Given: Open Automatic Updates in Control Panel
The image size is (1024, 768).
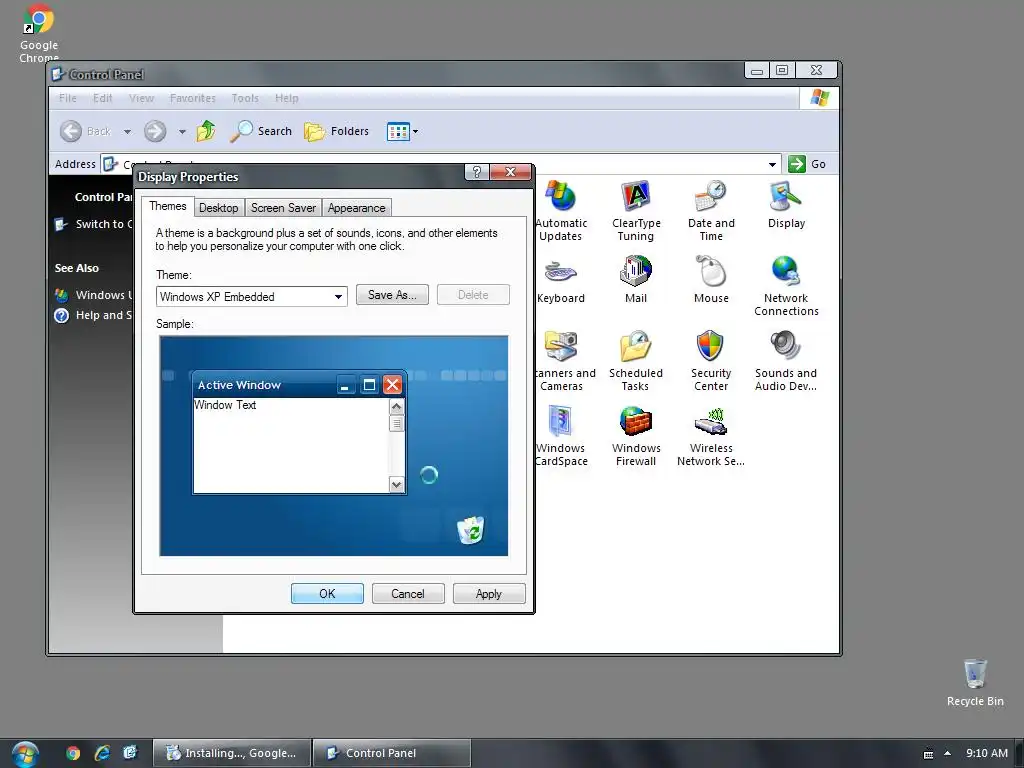Looking at the screenshot, I should pos(561,210).
